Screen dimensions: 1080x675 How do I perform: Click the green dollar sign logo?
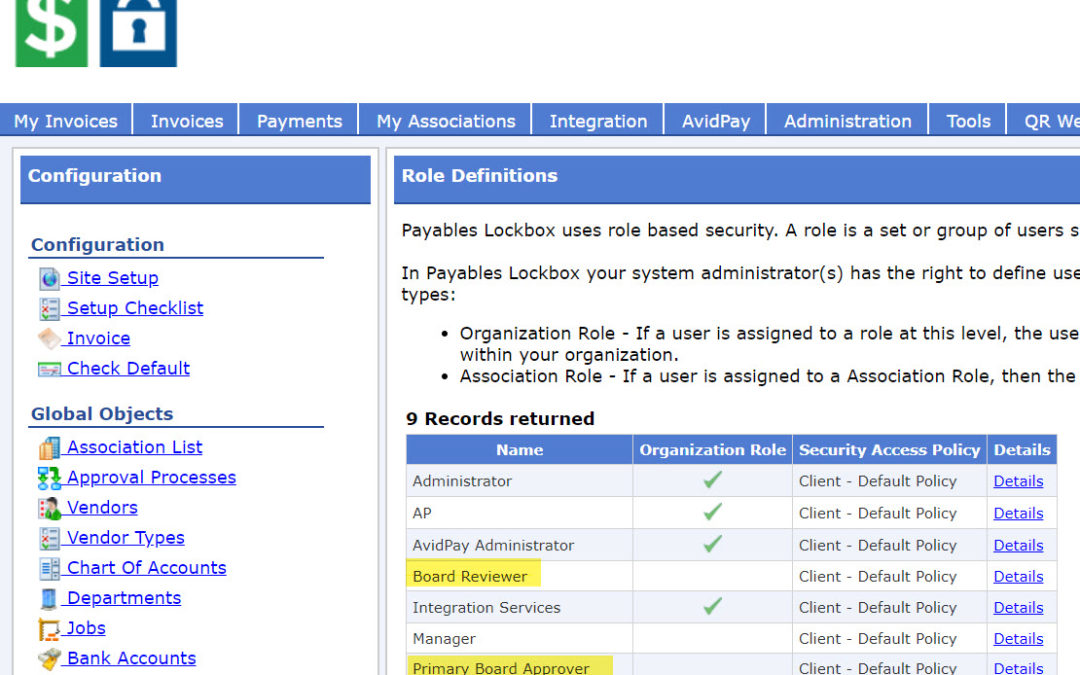click(x=51, y=32)
